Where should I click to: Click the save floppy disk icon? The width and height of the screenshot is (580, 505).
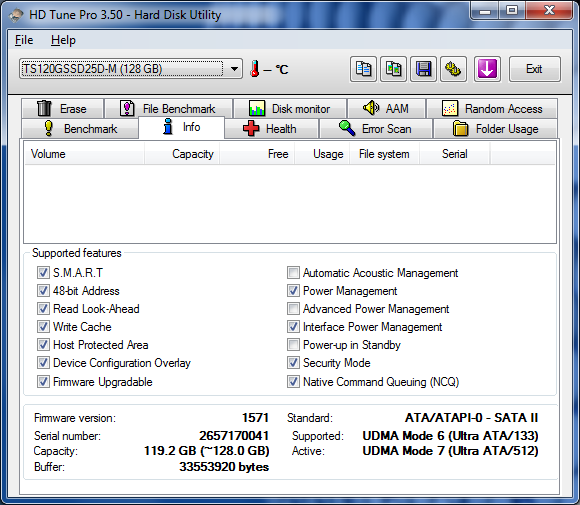(x=424, y=69)
